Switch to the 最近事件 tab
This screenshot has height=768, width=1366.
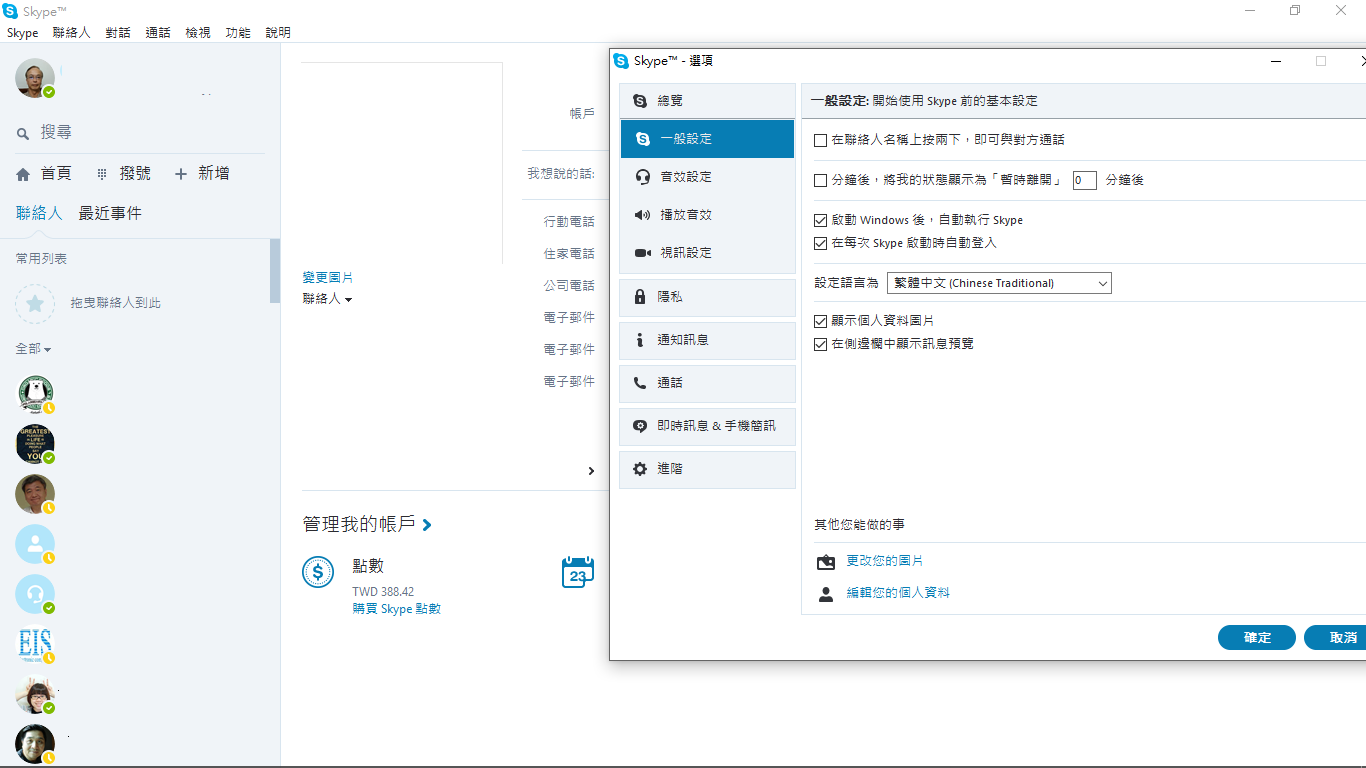click(110, 213)
